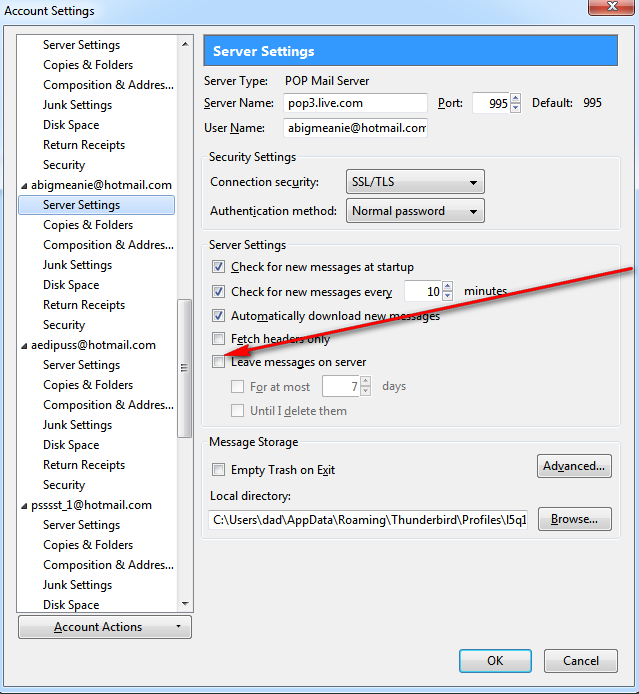
Task: Select Copies & Folders under abigmeanie@hotmail.com
Action: (88, 225)
